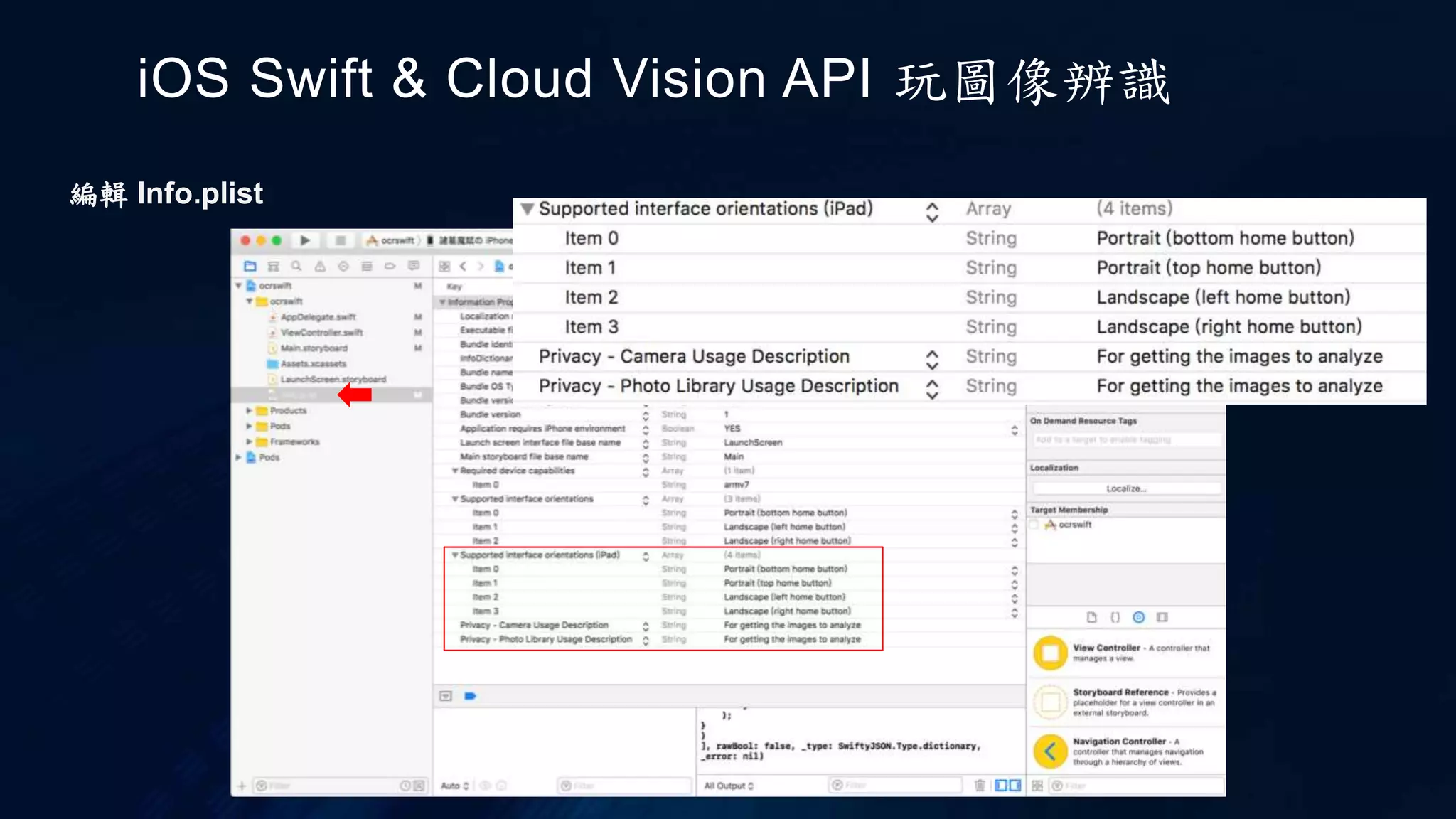Open ViewController.swift in navigator
Screen dimensions: 1456x819
tap(321, 333)
